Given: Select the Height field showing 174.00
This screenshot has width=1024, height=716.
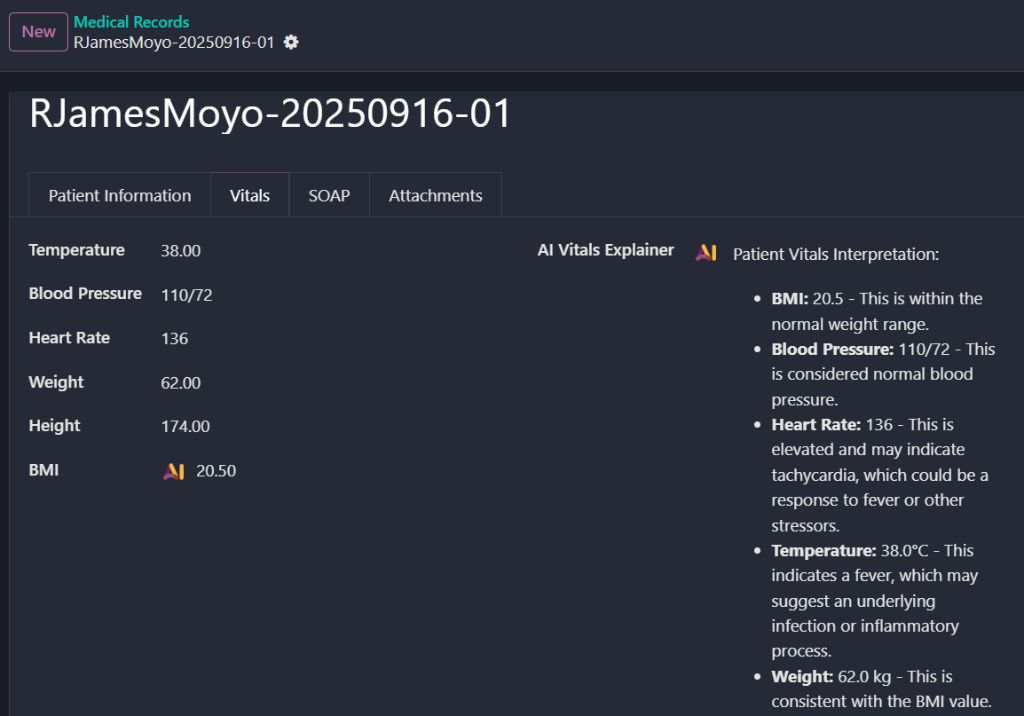Looking at the screenshot, I should [x=186, y=426].
